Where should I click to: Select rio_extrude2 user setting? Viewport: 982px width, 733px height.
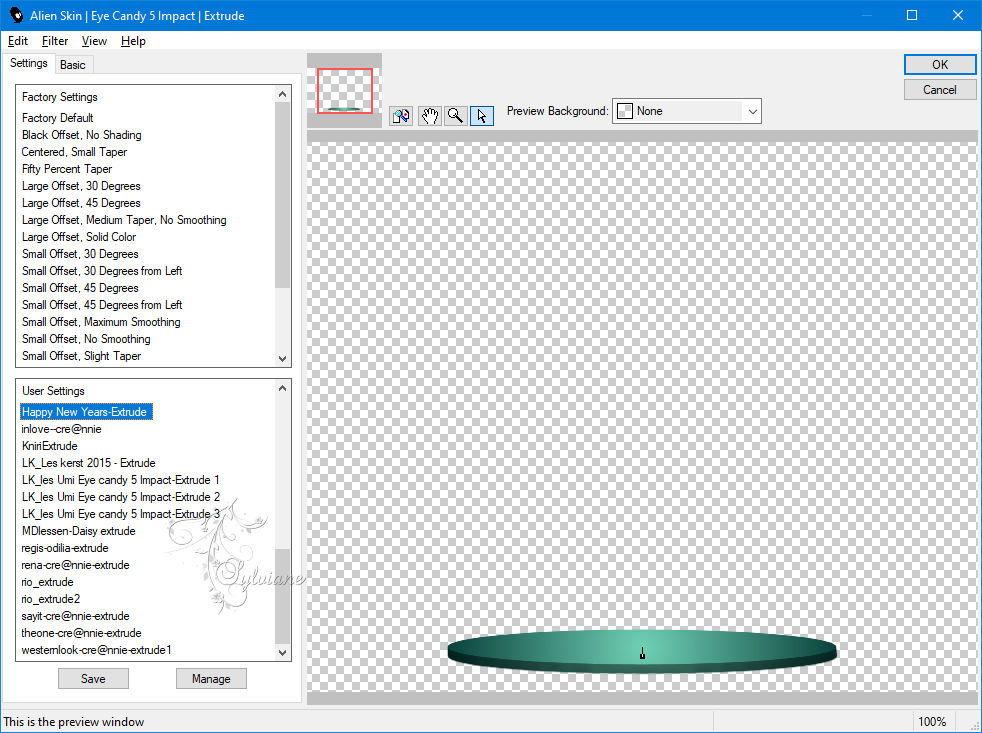pos(50,598)
